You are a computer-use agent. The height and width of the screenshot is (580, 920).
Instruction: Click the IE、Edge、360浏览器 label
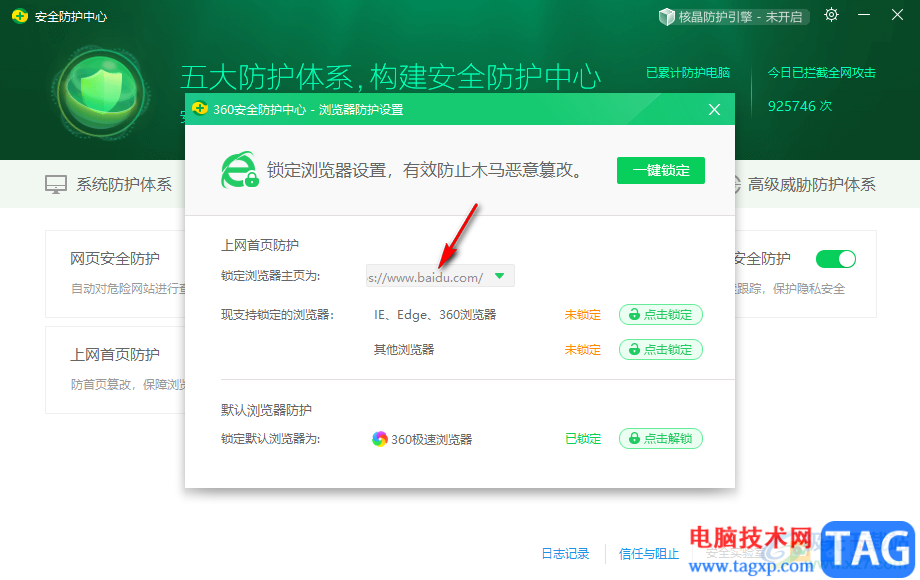click(435, 315)
